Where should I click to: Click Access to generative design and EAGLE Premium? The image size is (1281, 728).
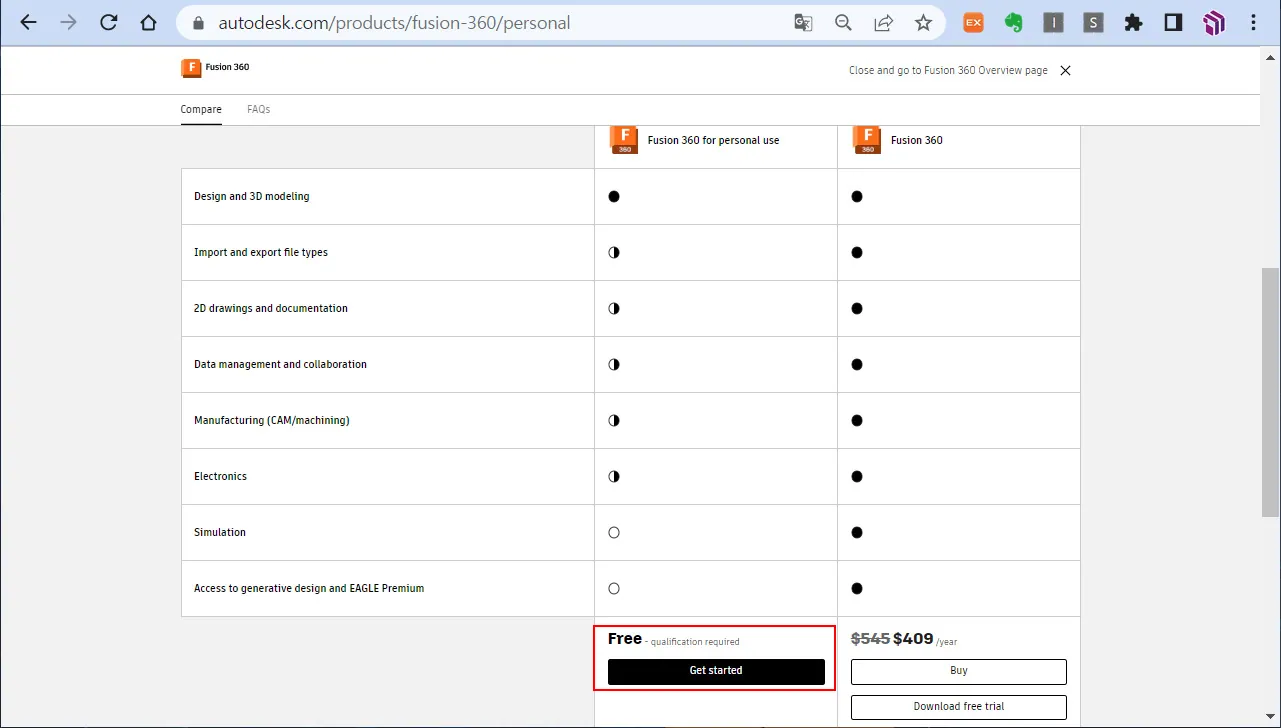pyautogui.click(x=309, y=589)
